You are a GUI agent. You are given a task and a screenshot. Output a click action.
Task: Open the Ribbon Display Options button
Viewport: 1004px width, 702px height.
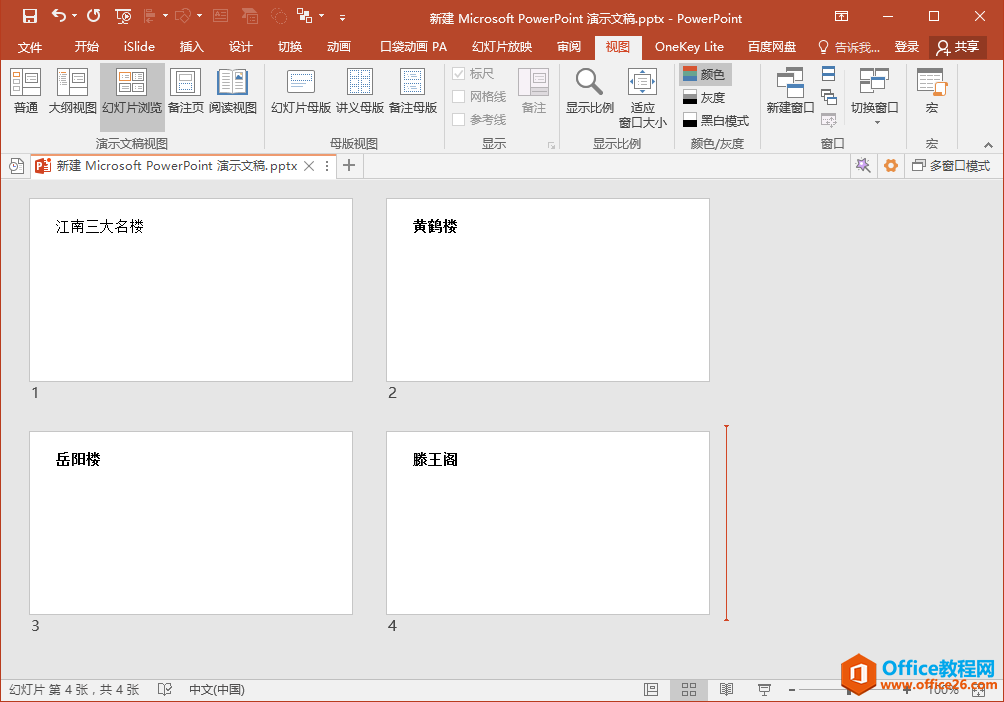point(841,16)
